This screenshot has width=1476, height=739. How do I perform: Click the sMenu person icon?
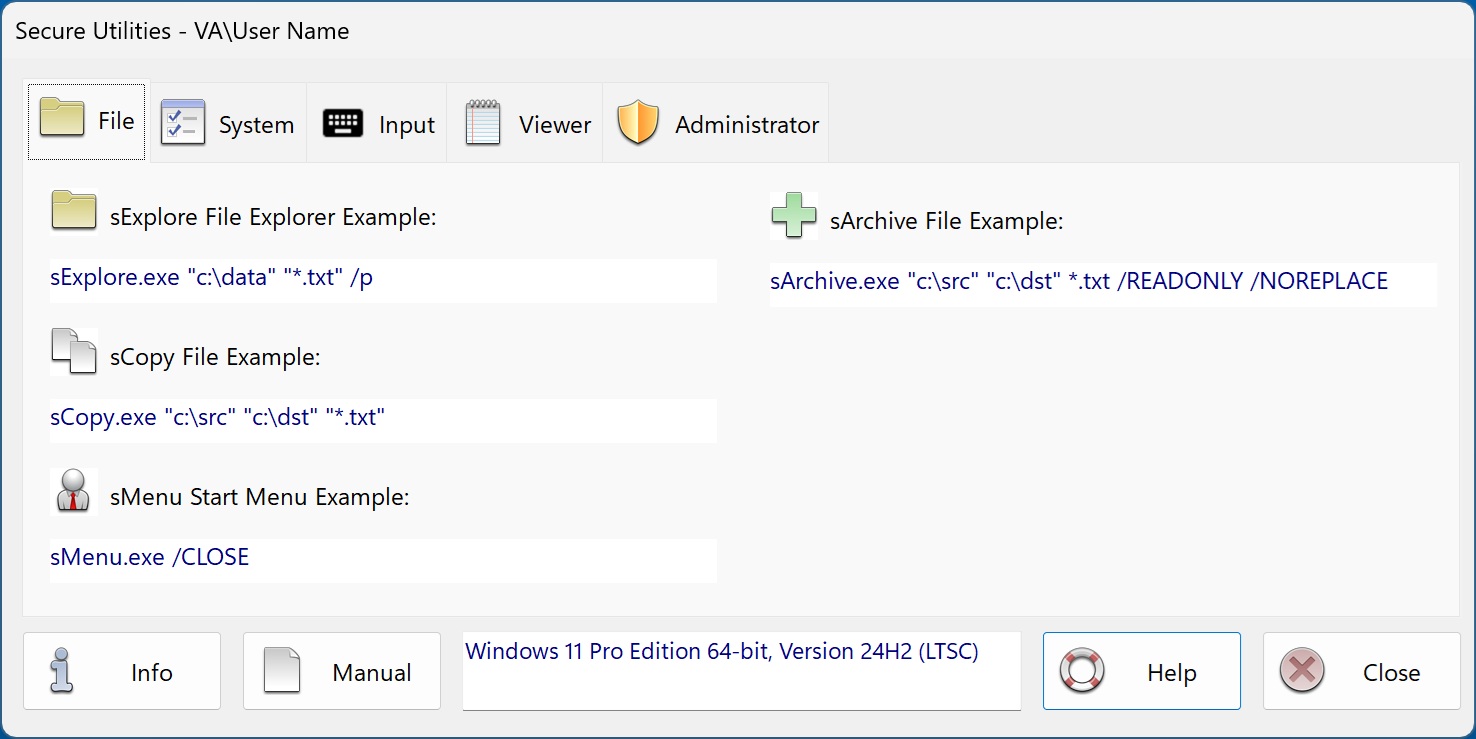pyautogui.click(x=73, y=491)
